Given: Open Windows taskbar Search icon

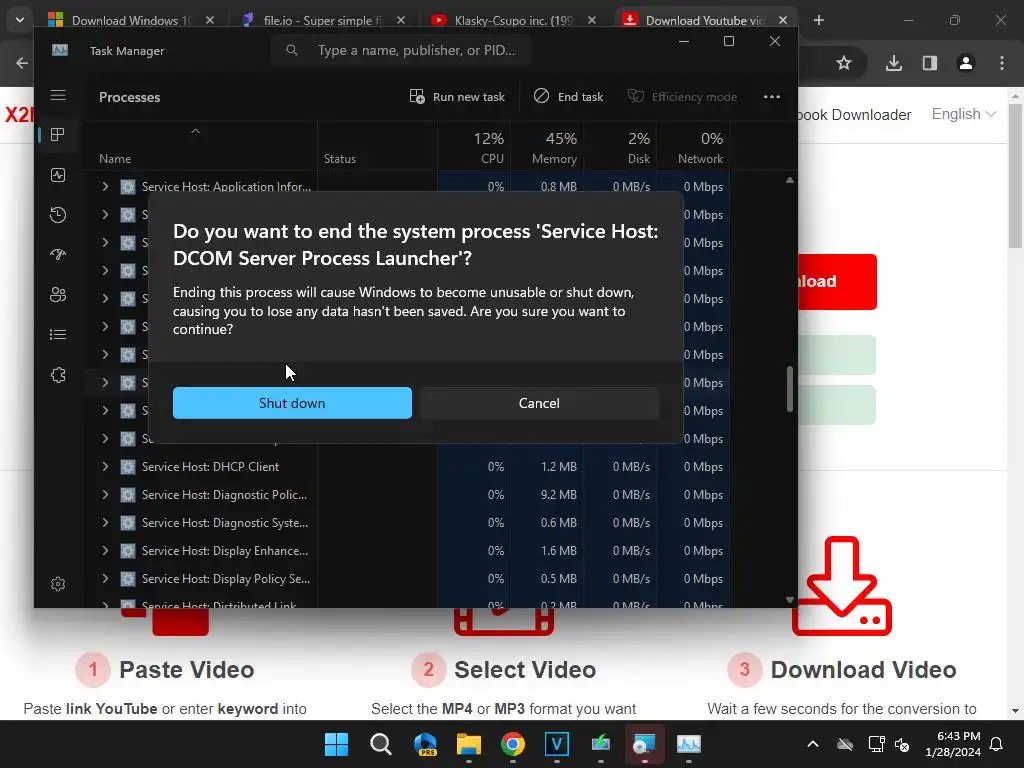Looking at the screenshot, I should [380, 744].
